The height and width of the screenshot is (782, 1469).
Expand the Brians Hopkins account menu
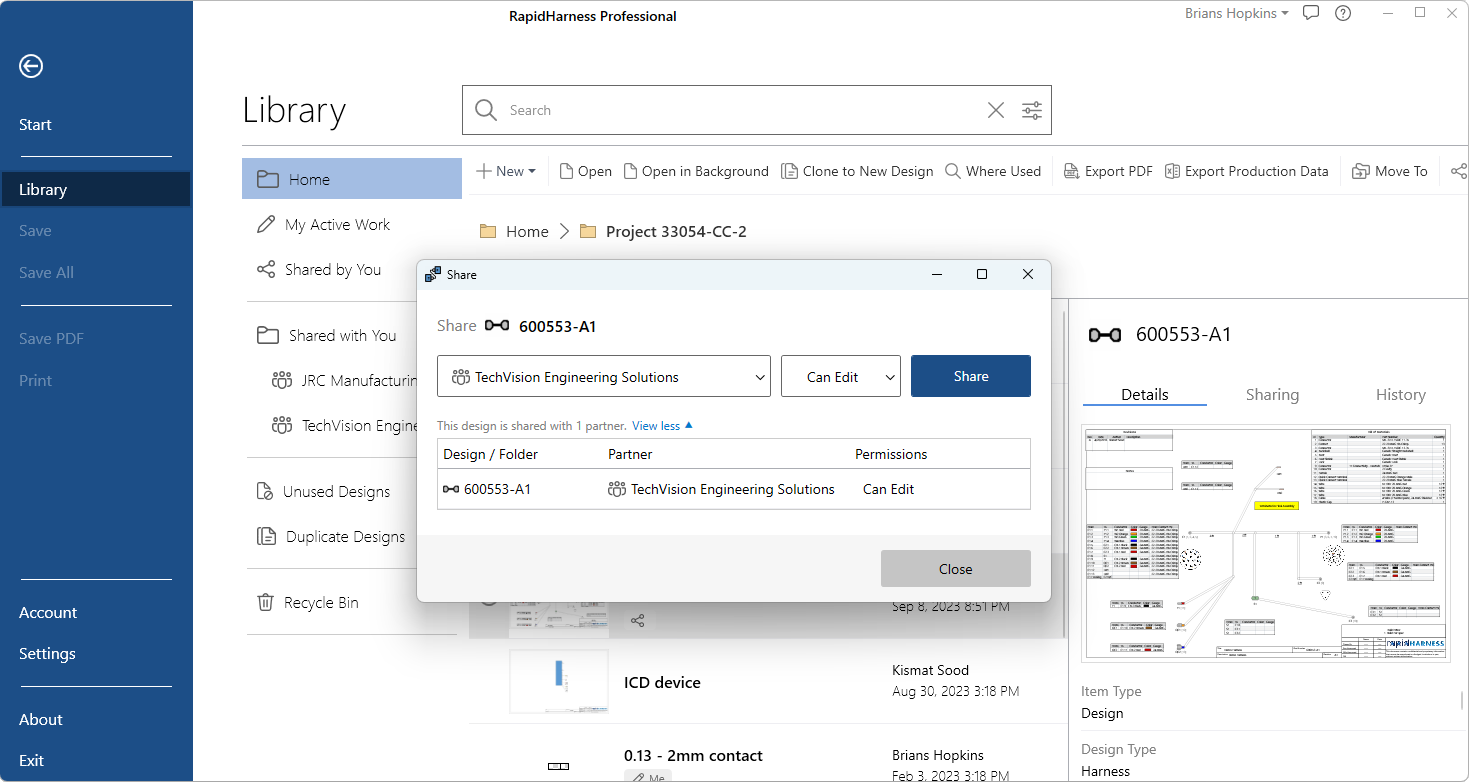[x=1236, y=13]
